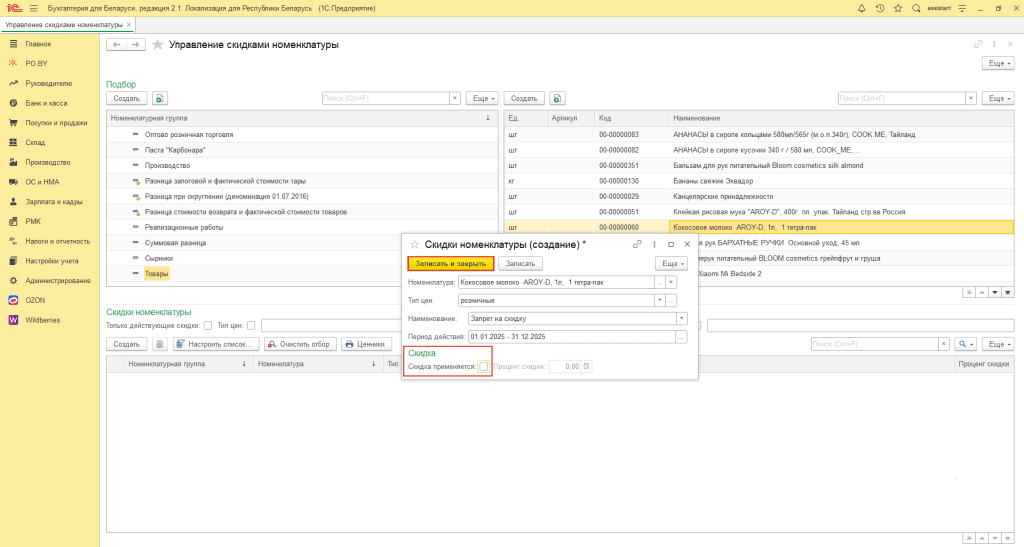Image resolution: width=1024 pixels, height=547 pixels.
Task: Star the Скидки номенклатуры dialog as favorite
Action: click(414, 244)
